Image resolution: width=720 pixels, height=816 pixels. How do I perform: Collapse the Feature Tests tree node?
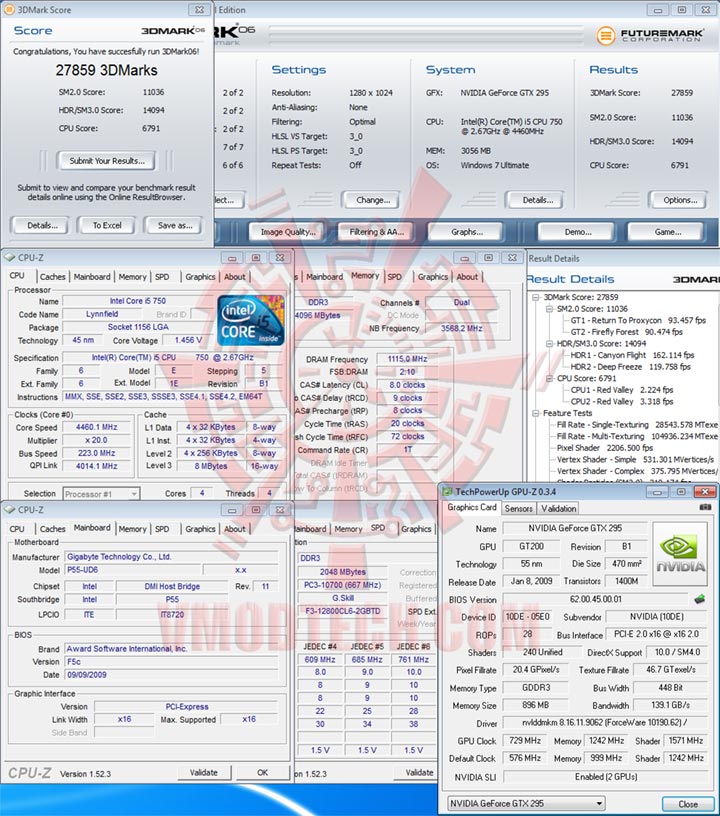click(x=536, y=413)
